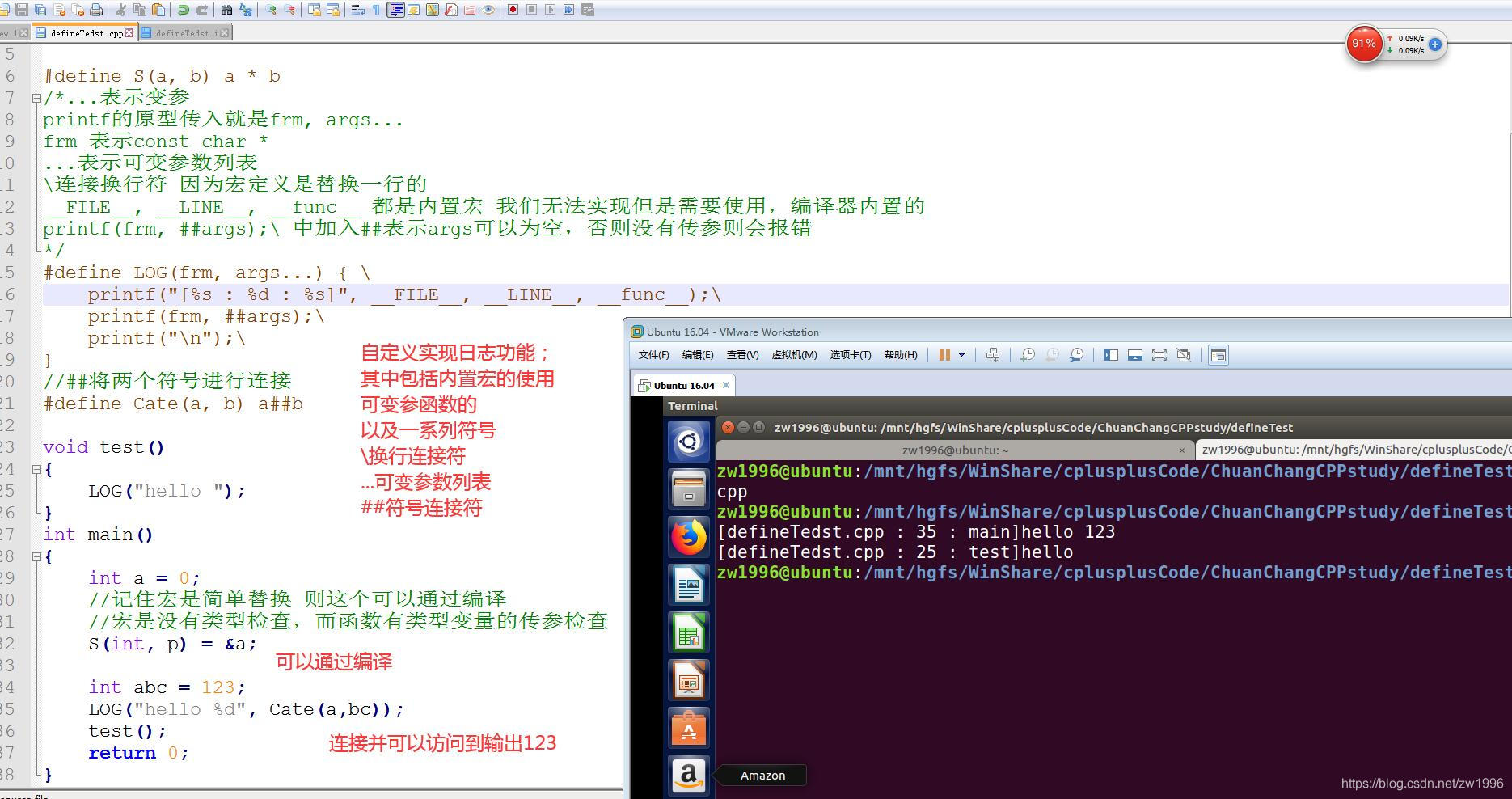1512x799 pixels.
Task: Close the defineTedst.cpp tab
Action: pos(129,33)
